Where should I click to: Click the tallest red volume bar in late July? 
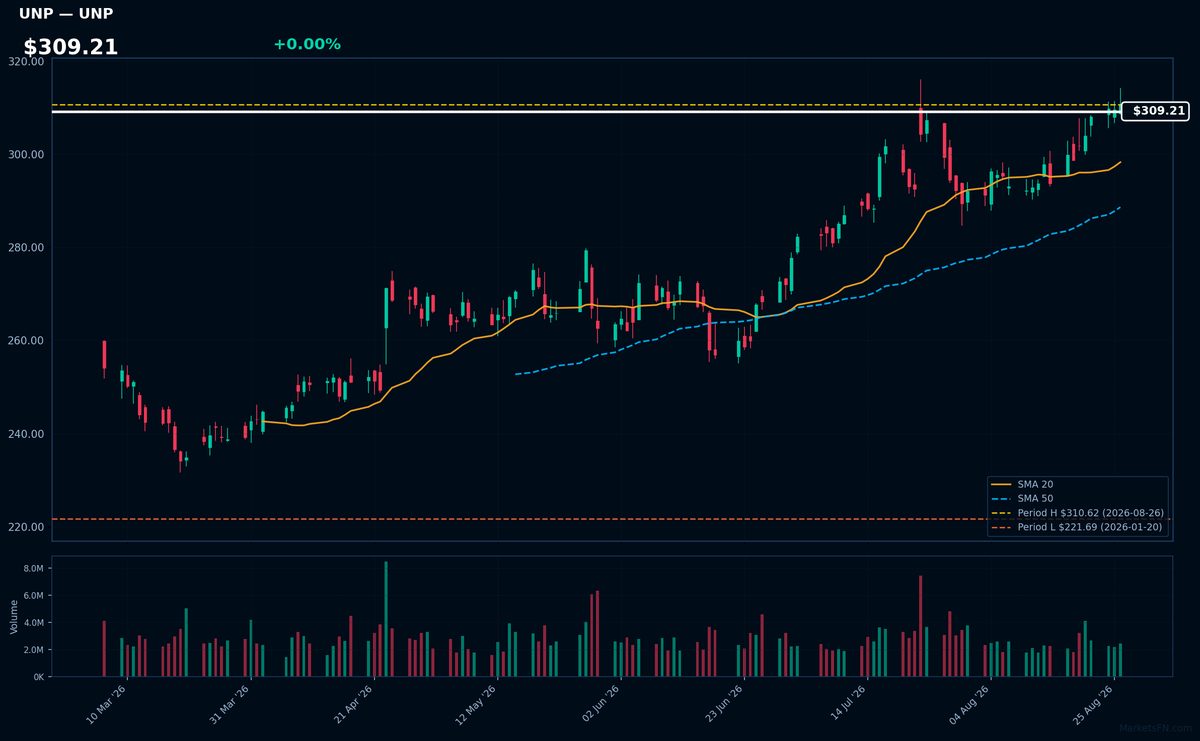pos(920,626)
